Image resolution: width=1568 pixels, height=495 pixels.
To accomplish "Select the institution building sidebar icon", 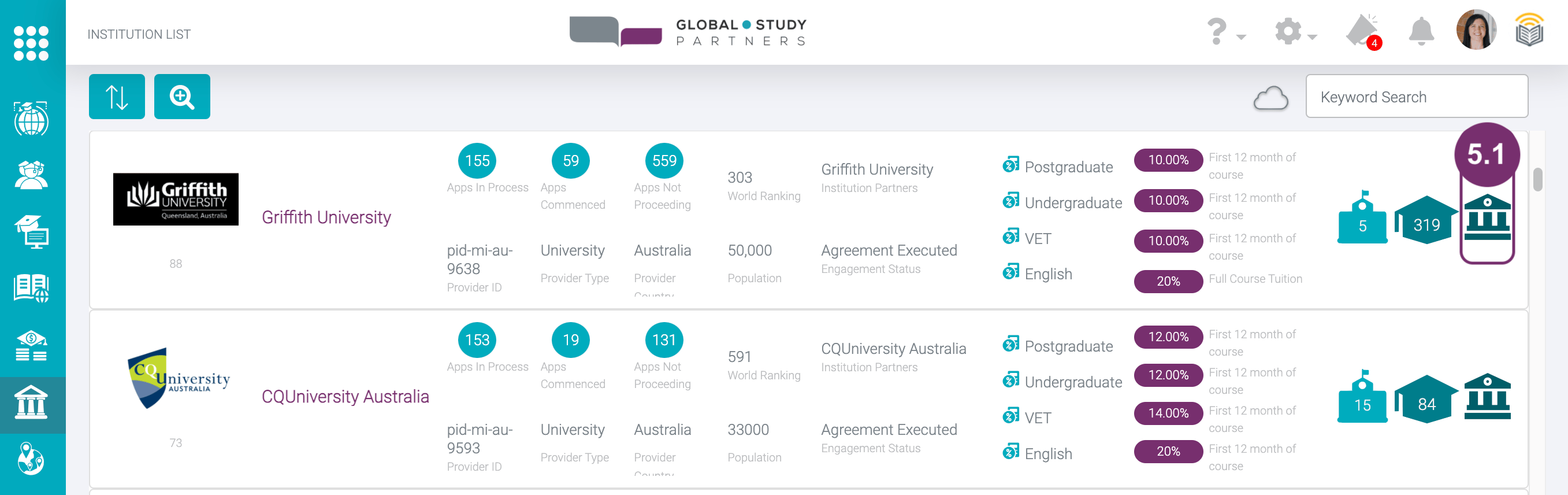I will tap(32, 403).
